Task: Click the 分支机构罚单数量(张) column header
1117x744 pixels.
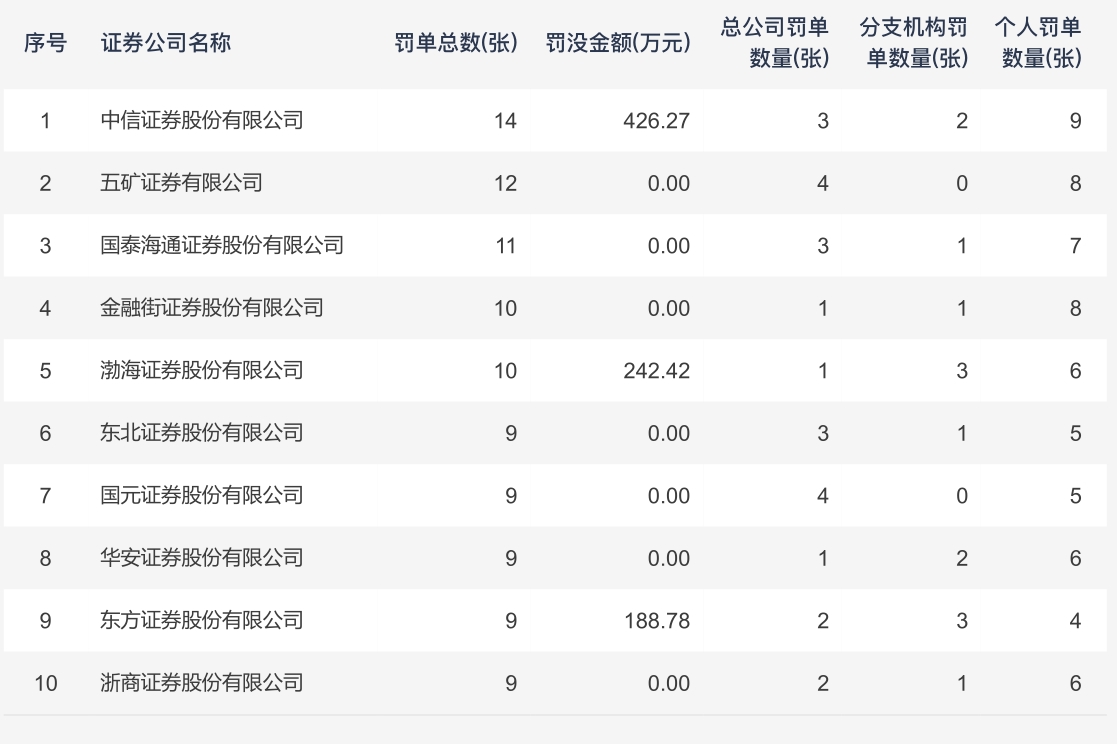Action: pos(913,43)
